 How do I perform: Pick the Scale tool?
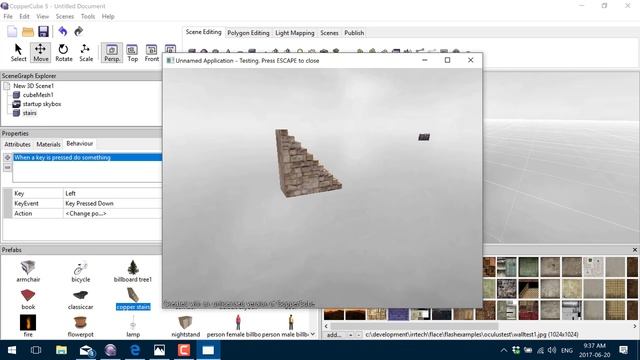pos(86,53)
